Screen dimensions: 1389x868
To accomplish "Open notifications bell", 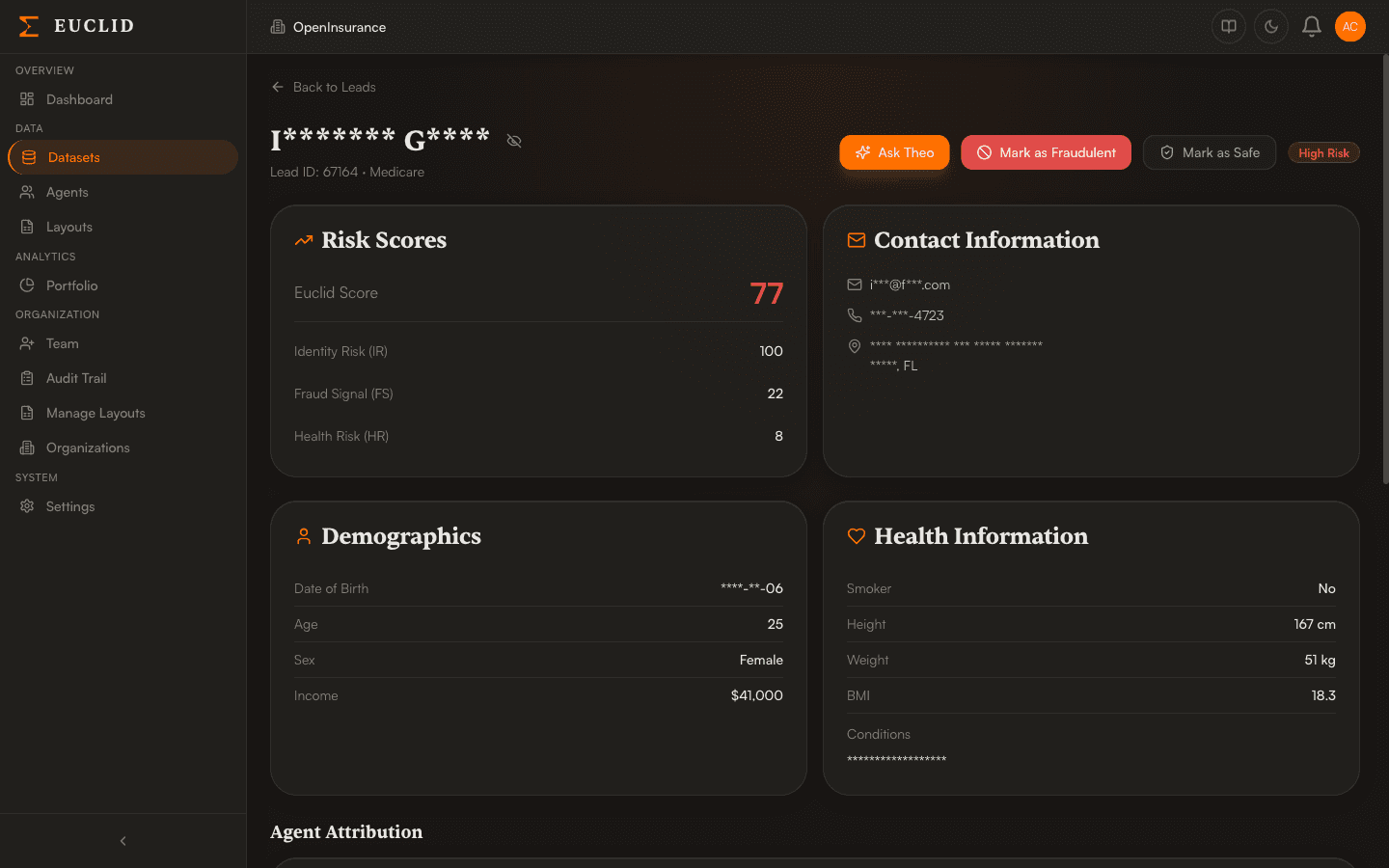I will (1312, 27).
